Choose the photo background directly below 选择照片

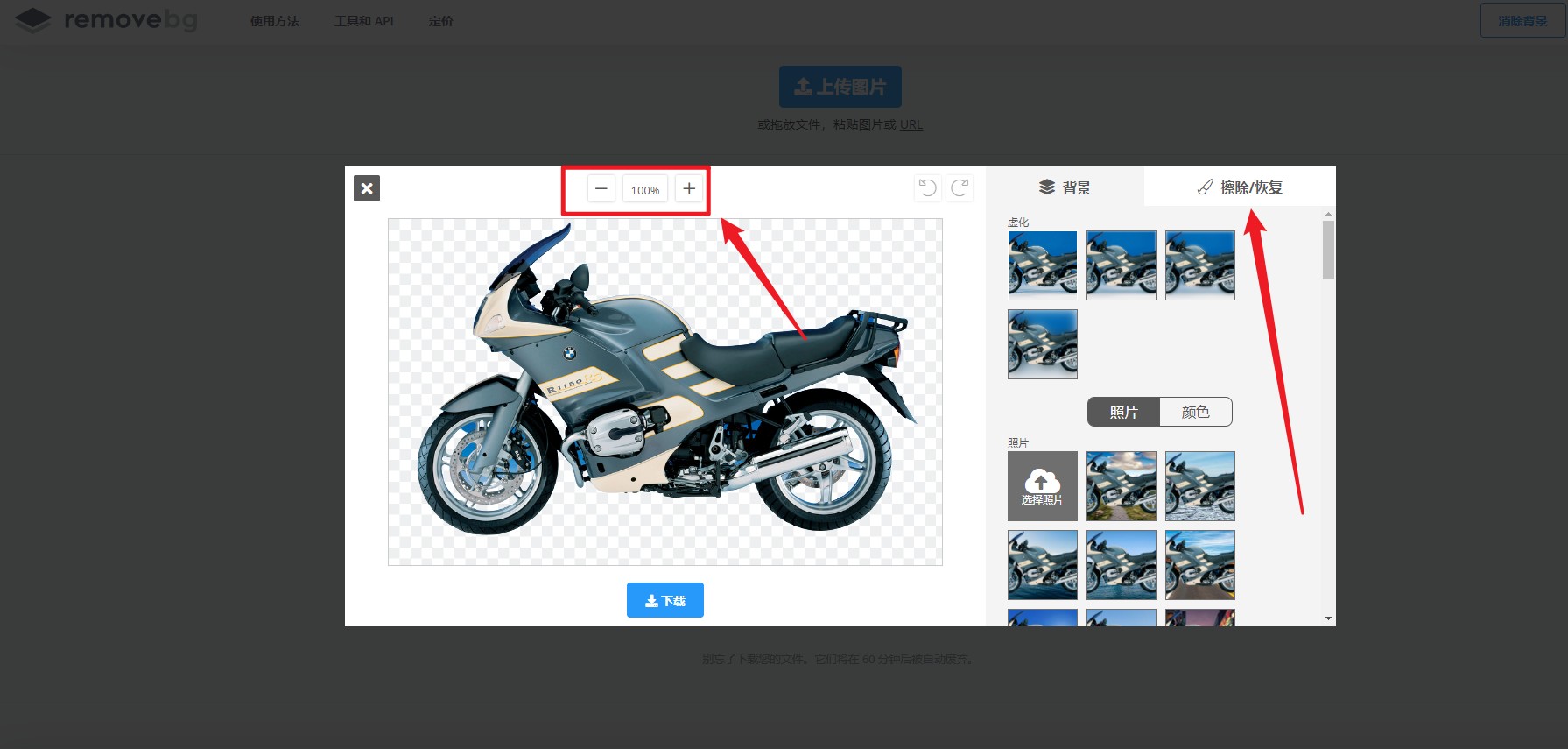pyautogui.click(x=1043, y=565)
